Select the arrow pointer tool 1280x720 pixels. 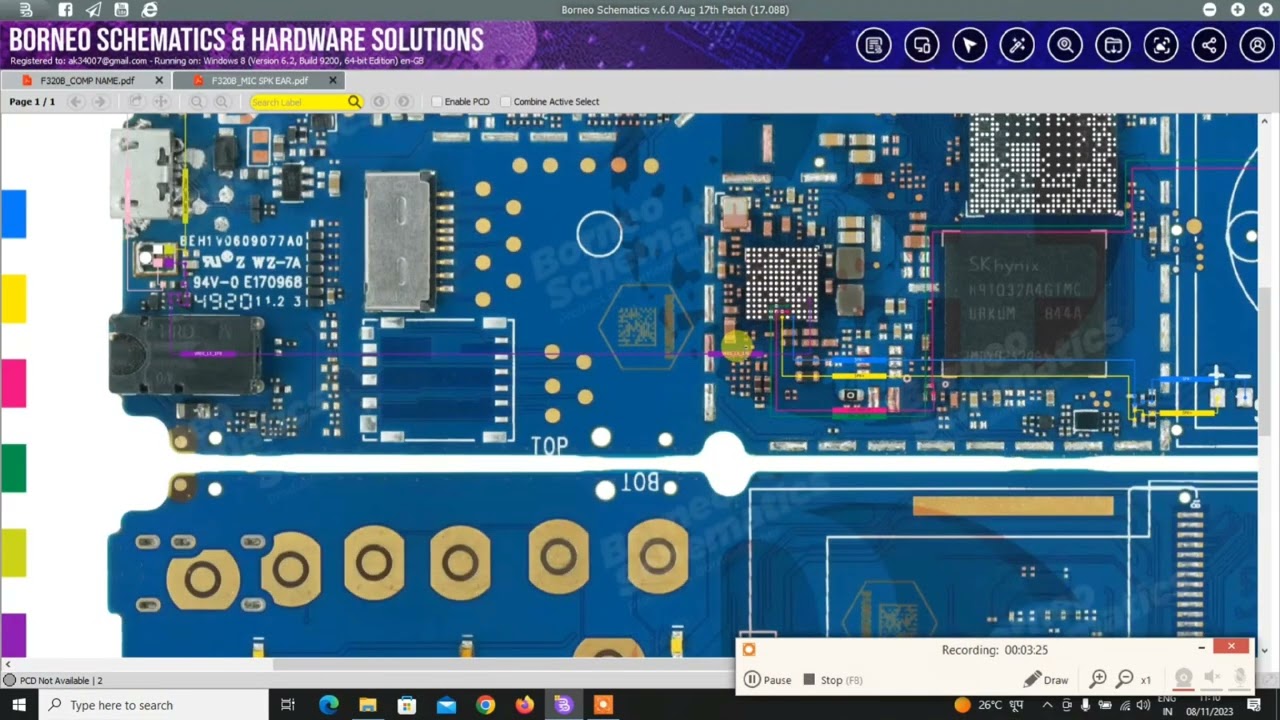pos(969,45)
